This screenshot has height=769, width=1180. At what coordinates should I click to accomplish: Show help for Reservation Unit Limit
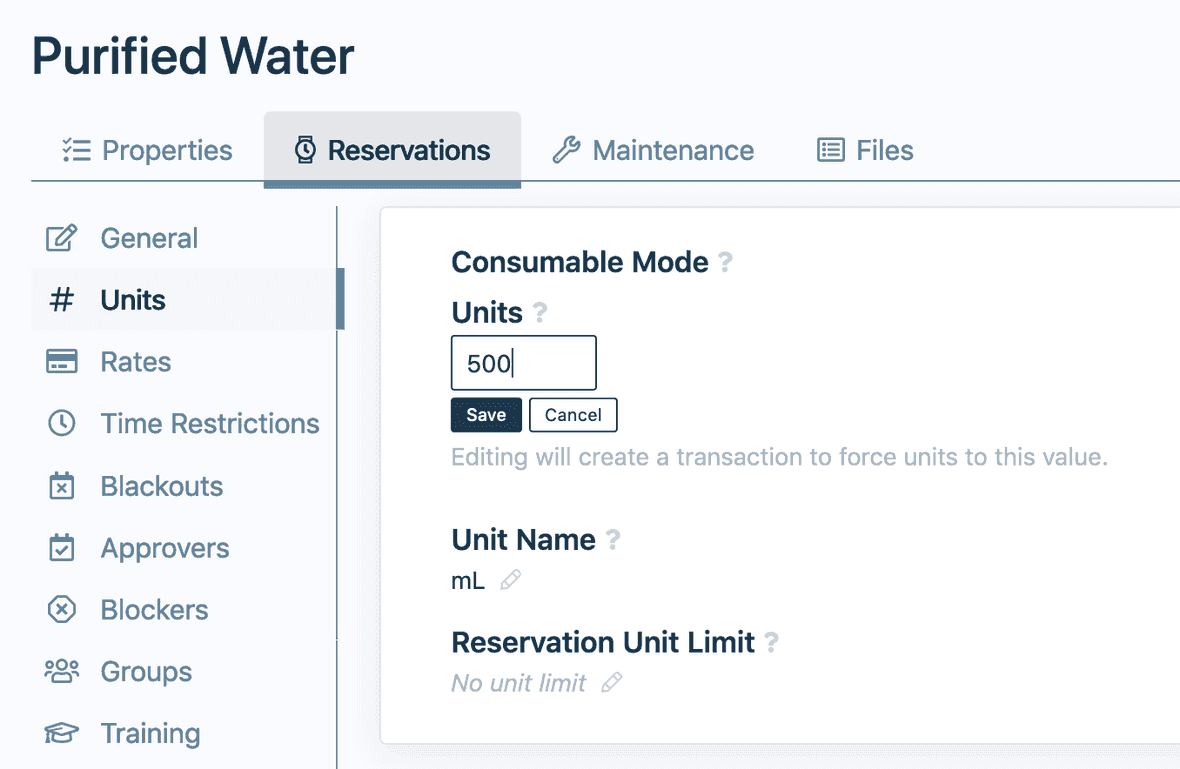tap(771, 642)
